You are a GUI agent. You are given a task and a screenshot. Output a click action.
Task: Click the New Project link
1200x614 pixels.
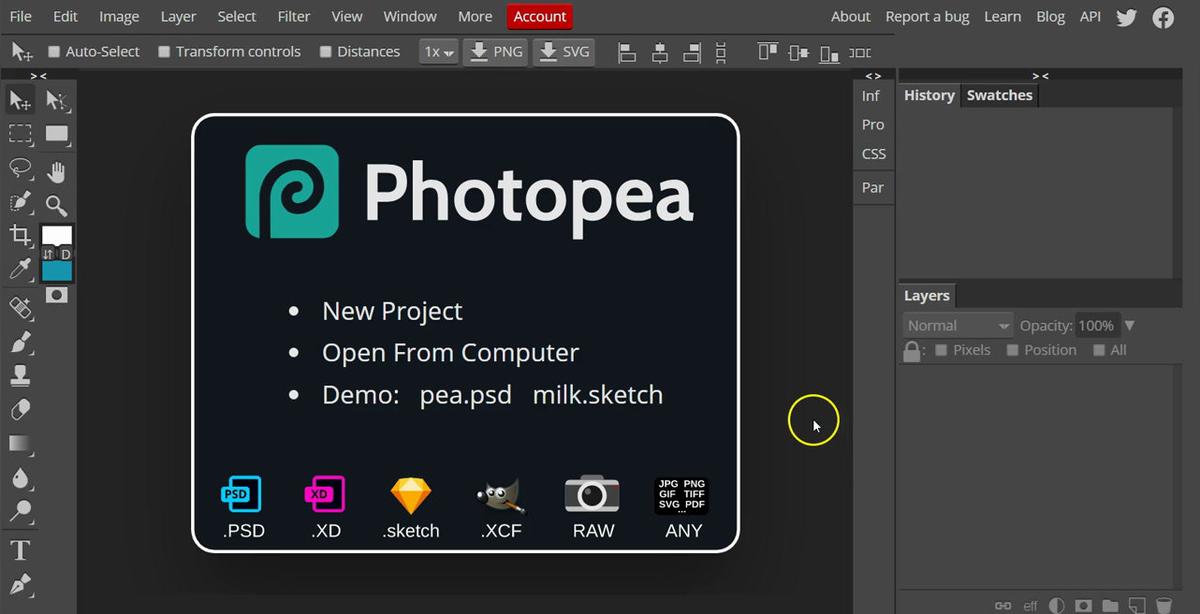coord(392,311)
